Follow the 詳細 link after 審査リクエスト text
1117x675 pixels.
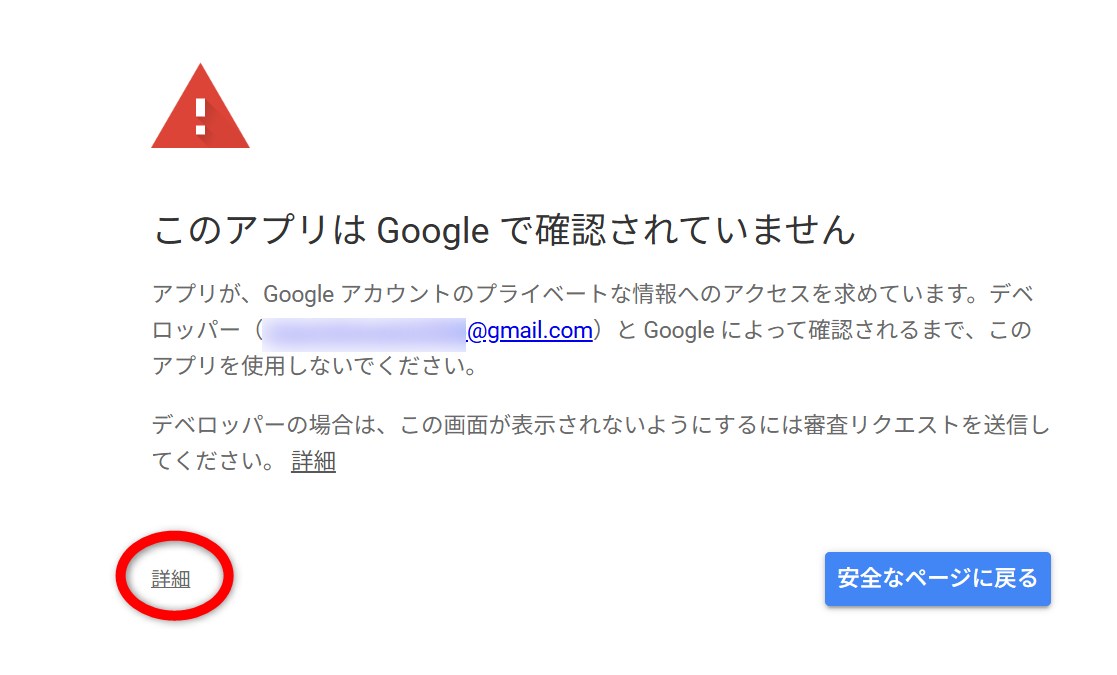[x=313, y=461]
